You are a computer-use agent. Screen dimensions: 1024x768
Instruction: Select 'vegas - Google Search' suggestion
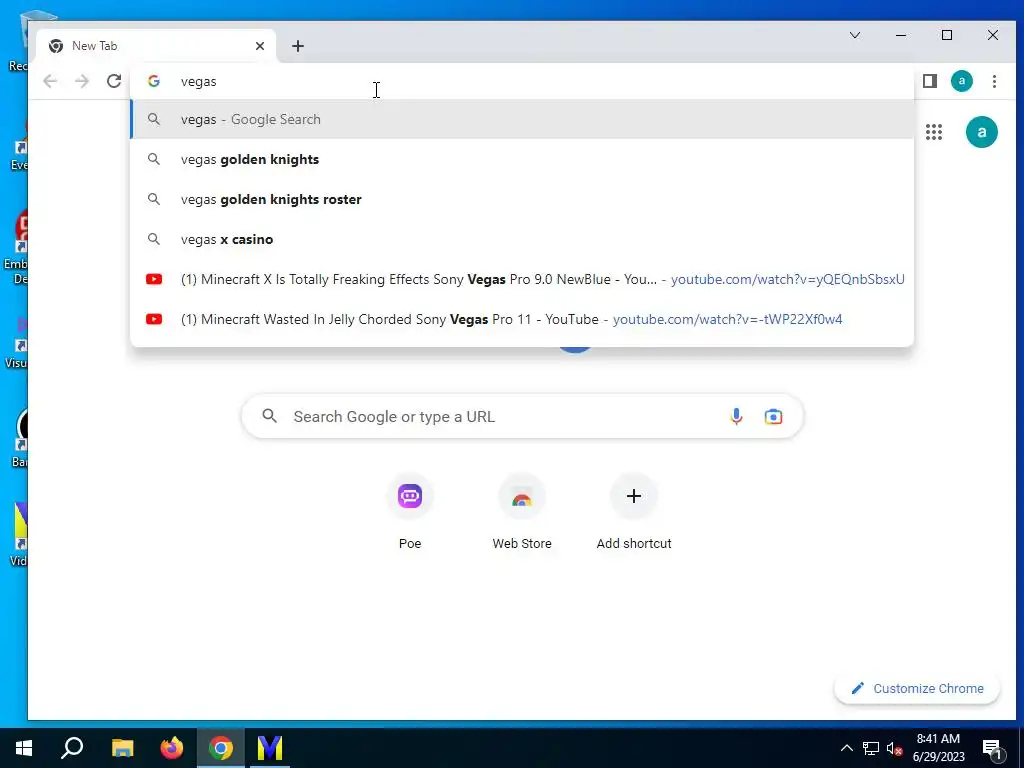522,120
